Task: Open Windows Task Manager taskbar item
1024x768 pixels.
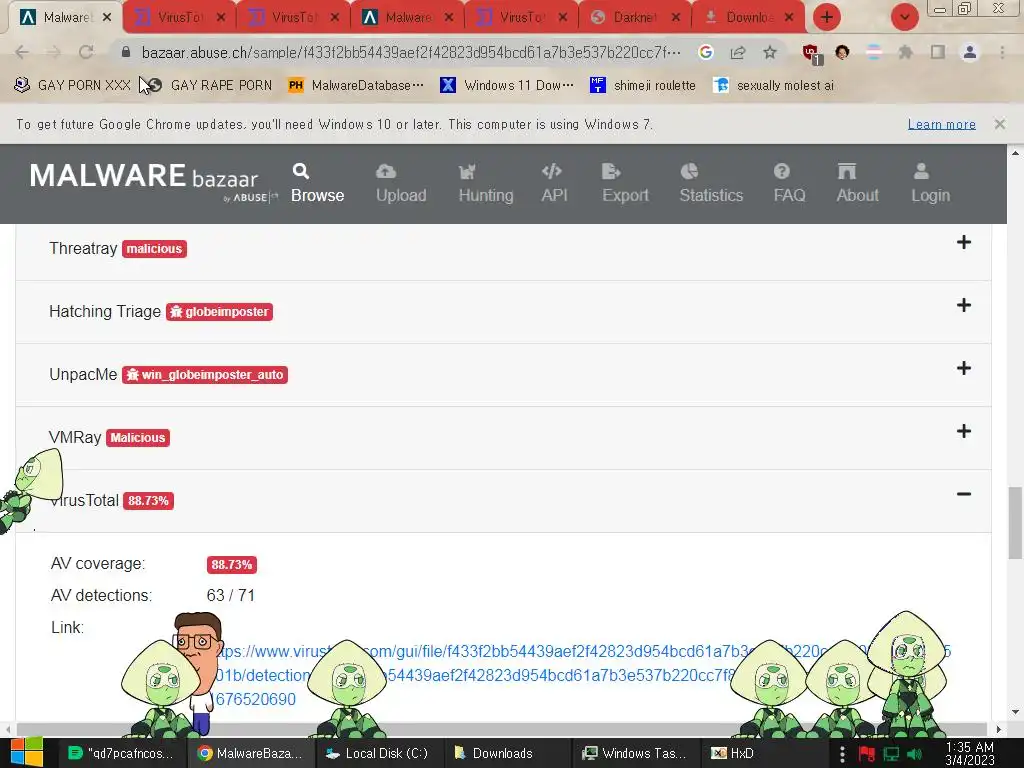Action: tap(635, 753)
